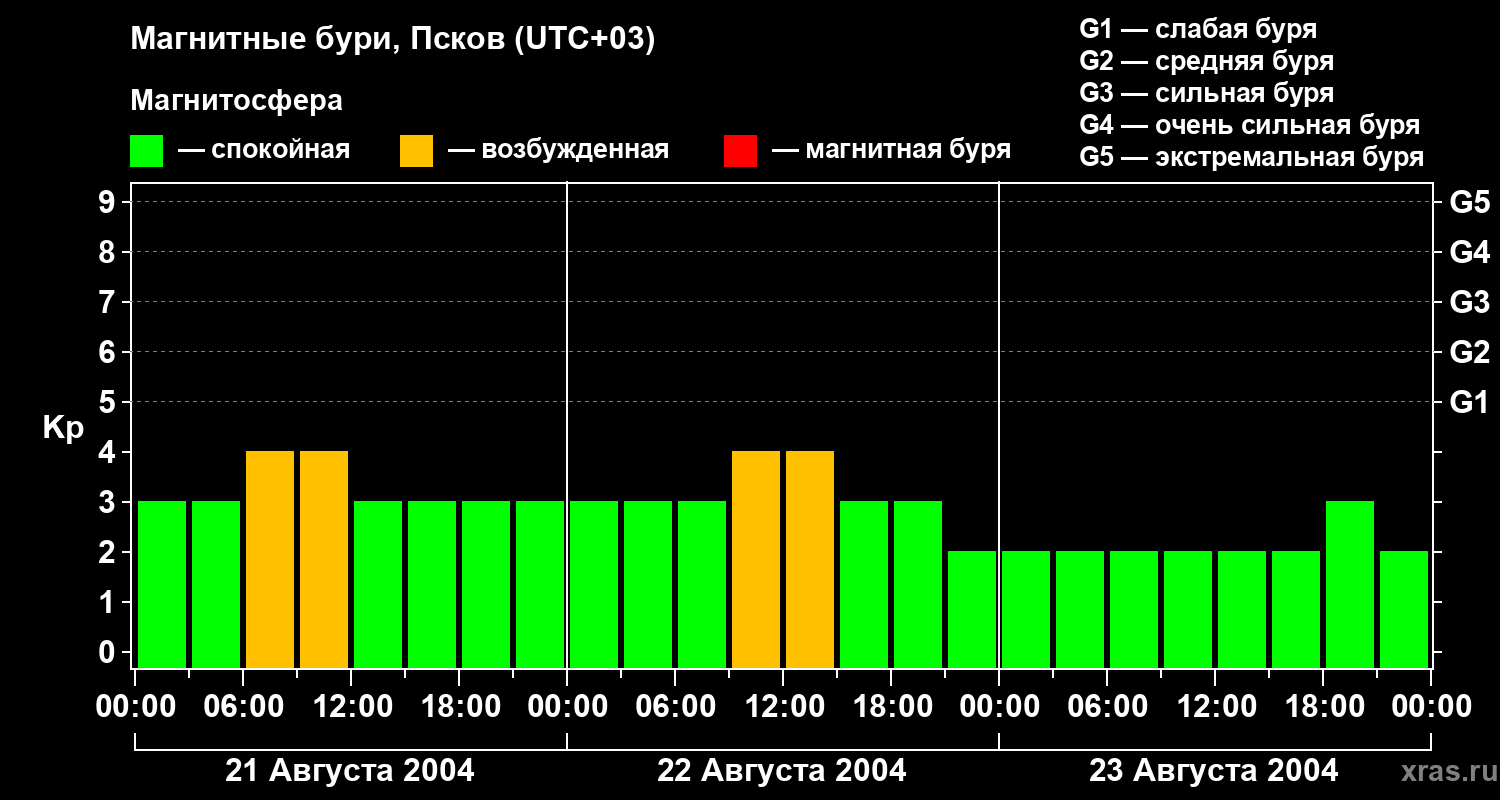Select the 'Магнитосфера' heading text
Image resolution: width=1500 pixels, height=800 pixels.
(x=236, y=101)
